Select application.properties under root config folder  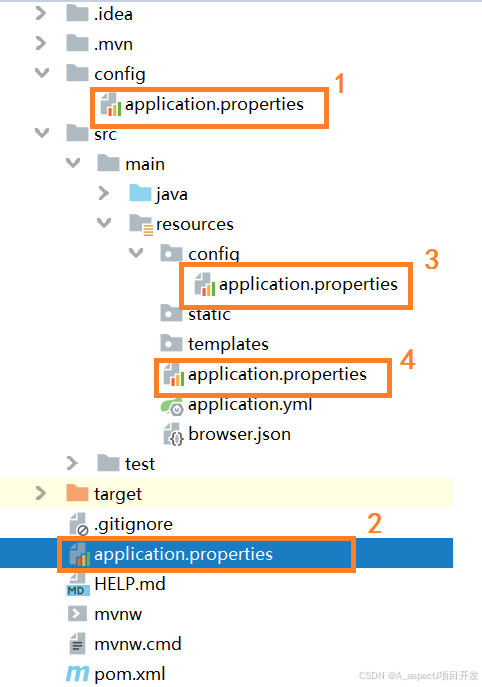pyautogui.click(x=202, y=105)
